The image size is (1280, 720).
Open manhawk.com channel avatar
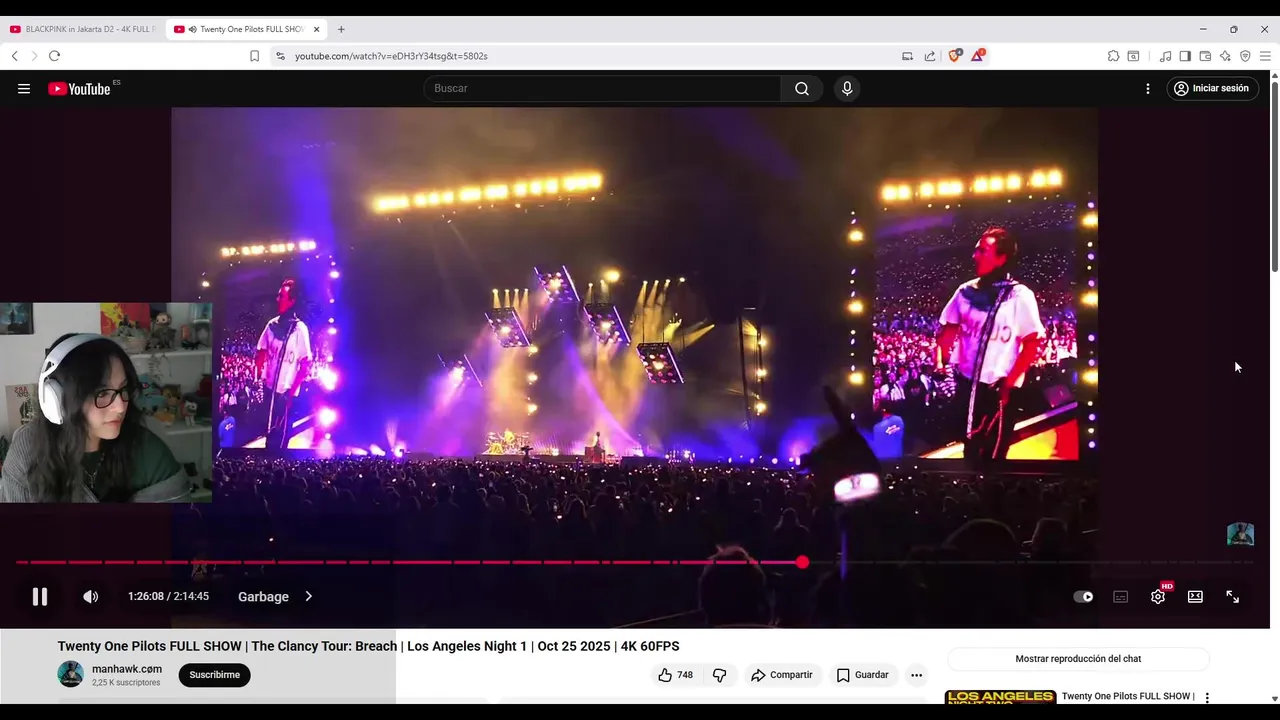pos(70,674)
